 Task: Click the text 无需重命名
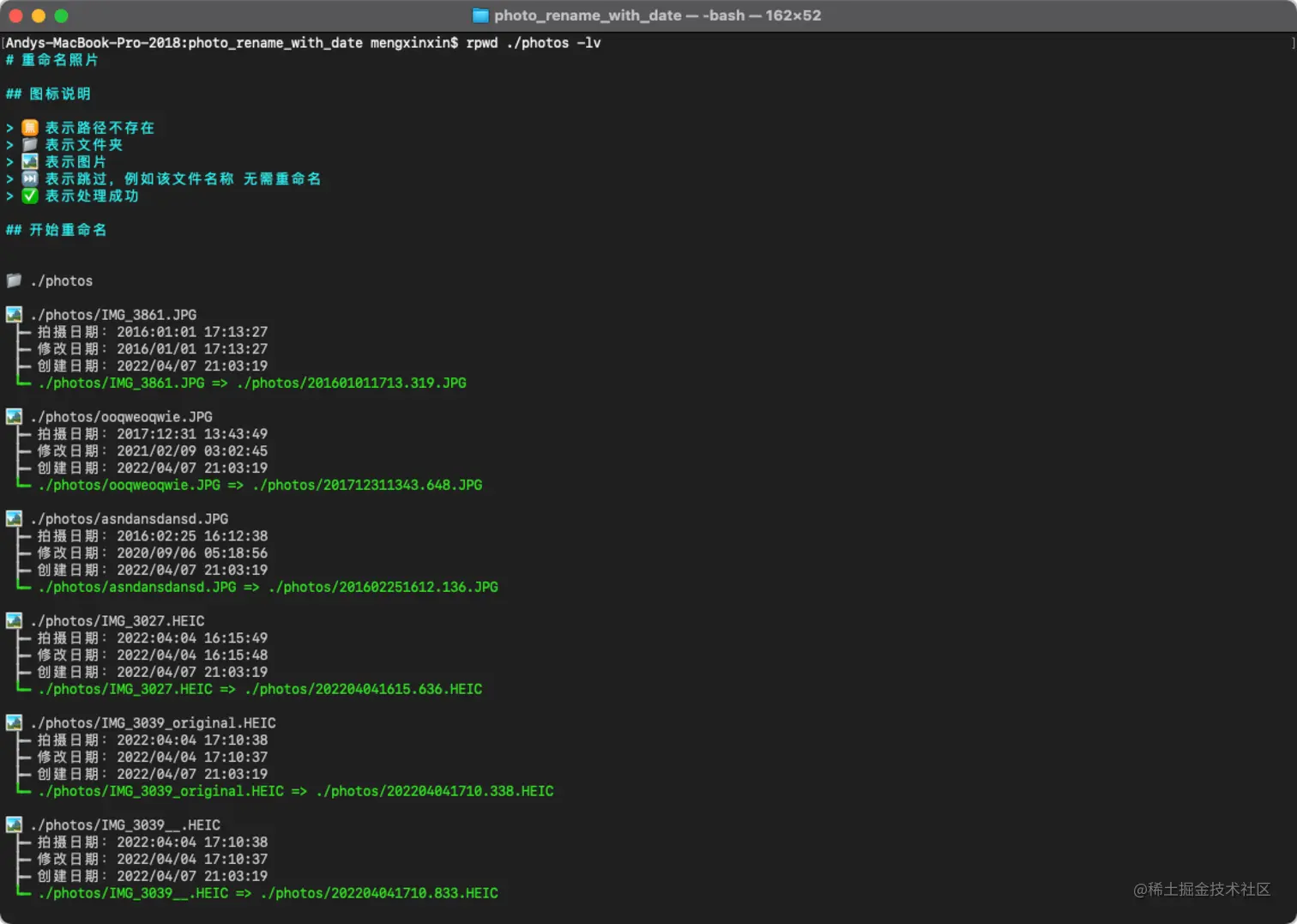click(282, 178)
